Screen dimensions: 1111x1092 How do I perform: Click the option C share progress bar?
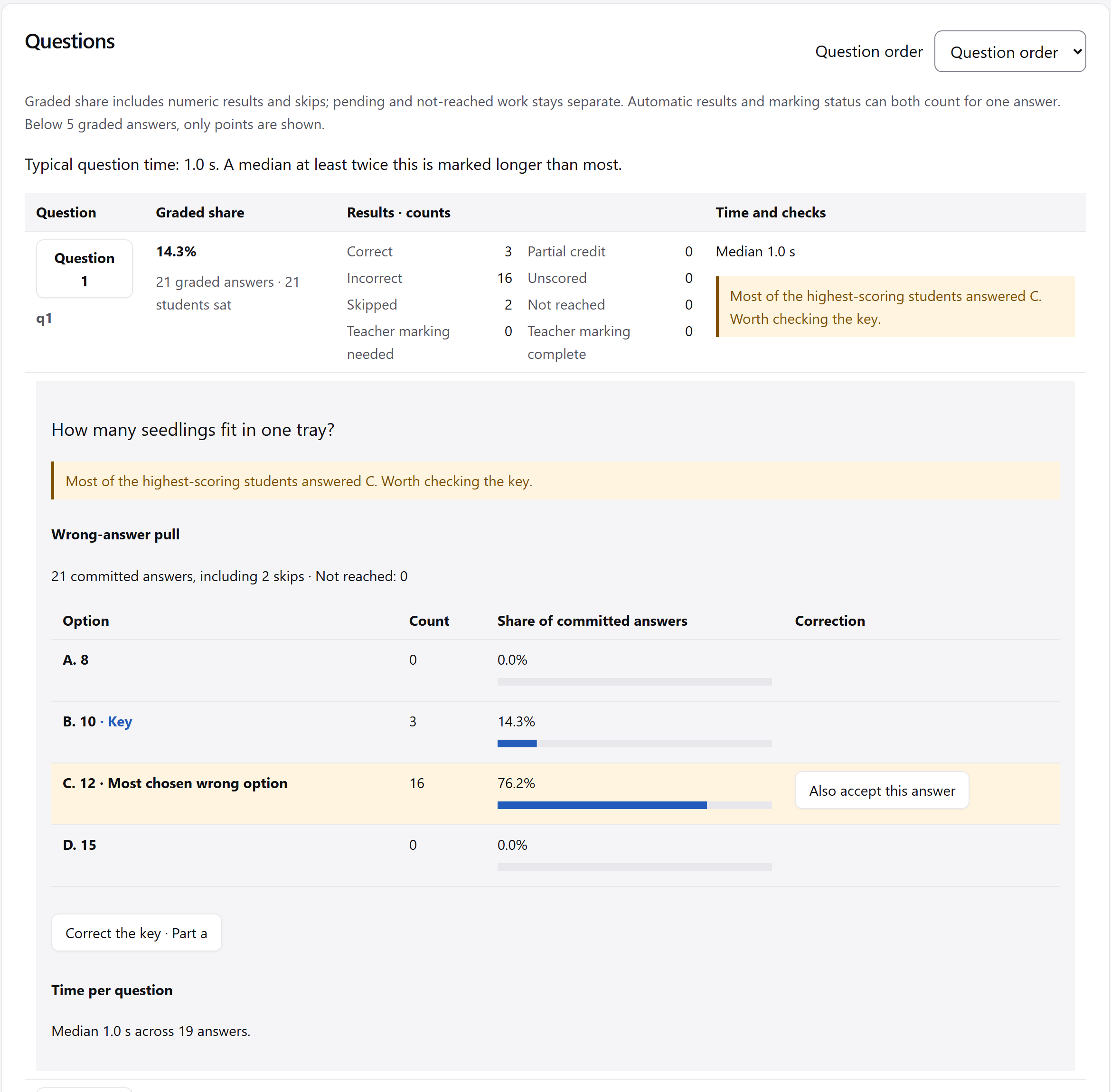pyautogui.click(x=634, y=805)
